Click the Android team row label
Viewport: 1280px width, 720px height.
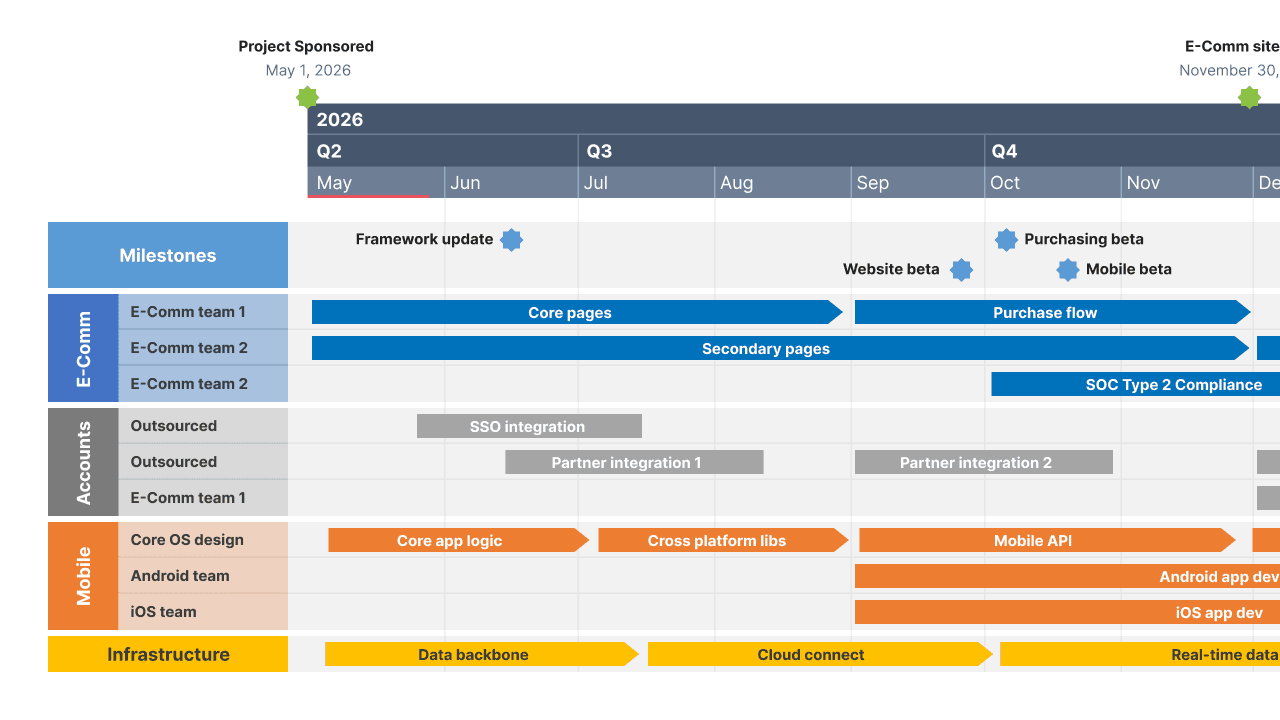pos(203,576)
